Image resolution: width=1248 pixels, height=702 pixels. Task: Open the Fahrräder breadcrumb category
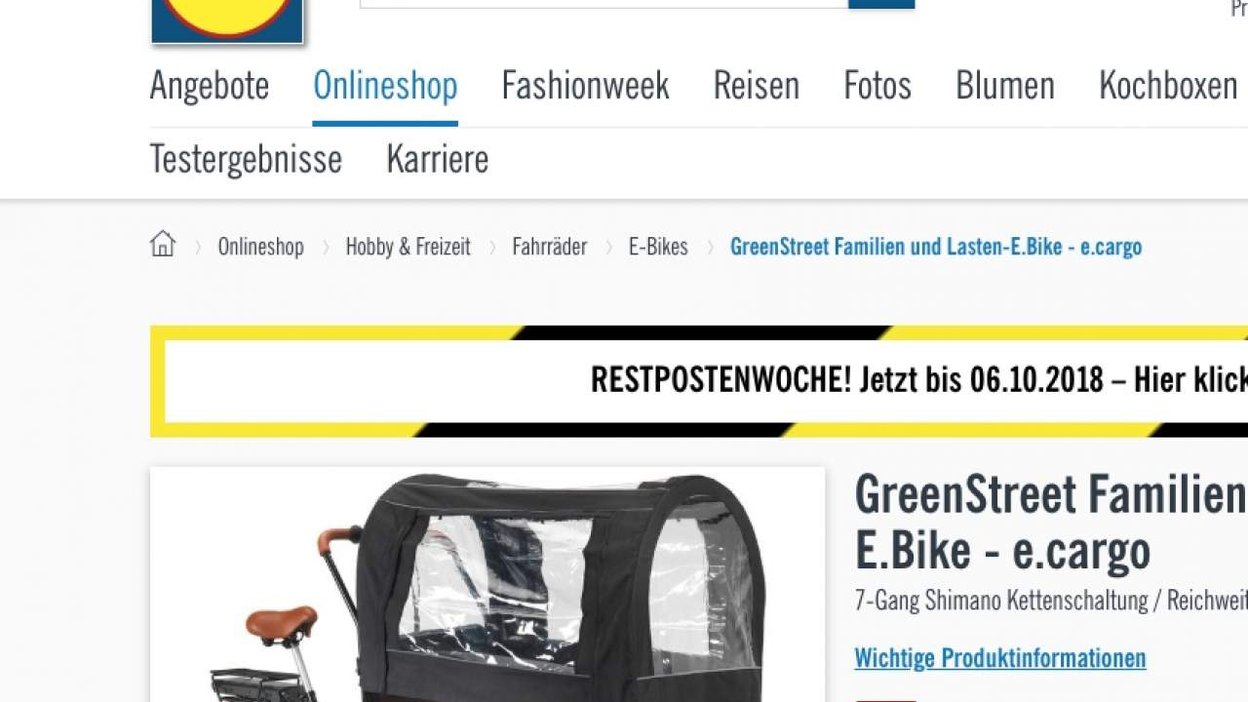tap(549, 247)
